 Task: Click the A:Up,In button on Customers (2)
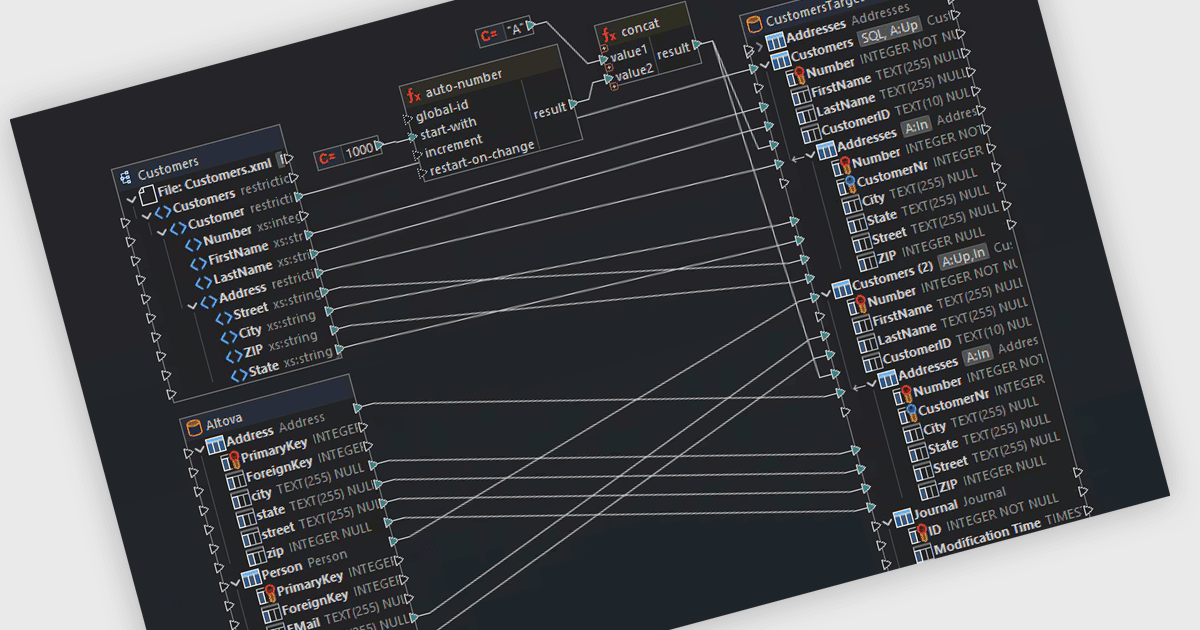(x=964, y=256)
